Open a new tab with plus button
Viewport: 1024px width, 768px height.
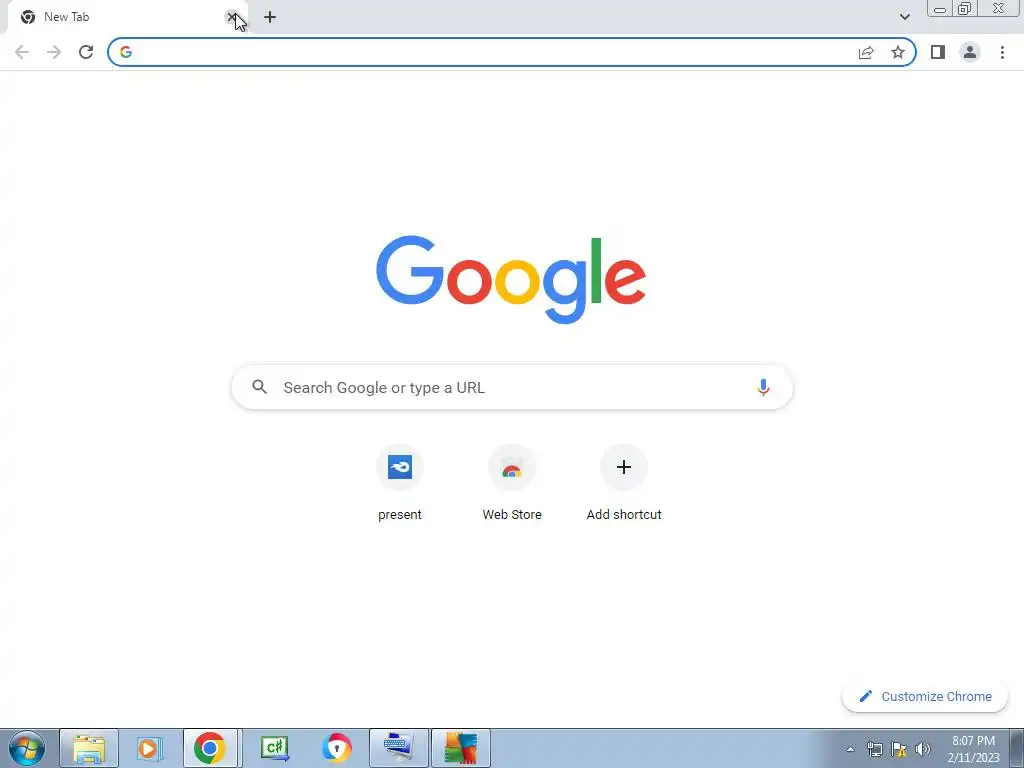point(270,17)
